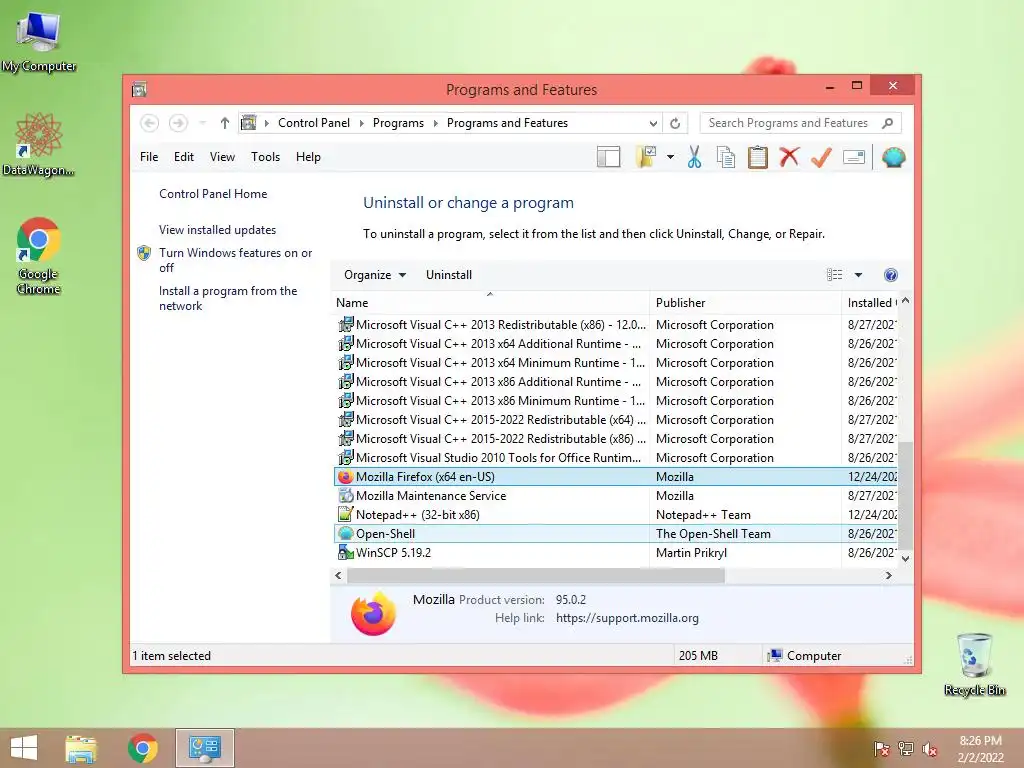Sort by the Publisher column header
Screen dimensions: 1024x768
click(x=745, y=302)
